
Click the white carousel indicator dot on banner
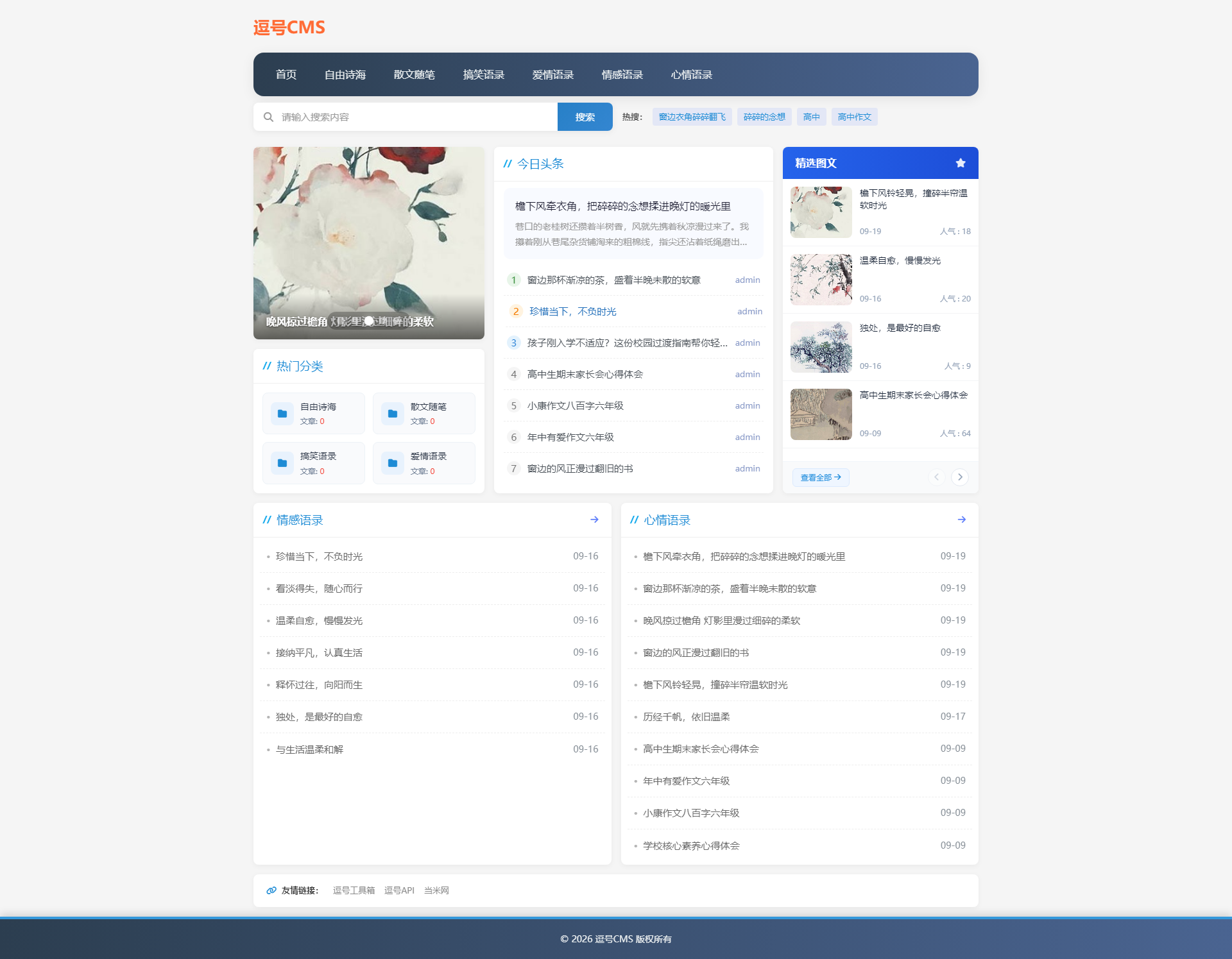369,321
